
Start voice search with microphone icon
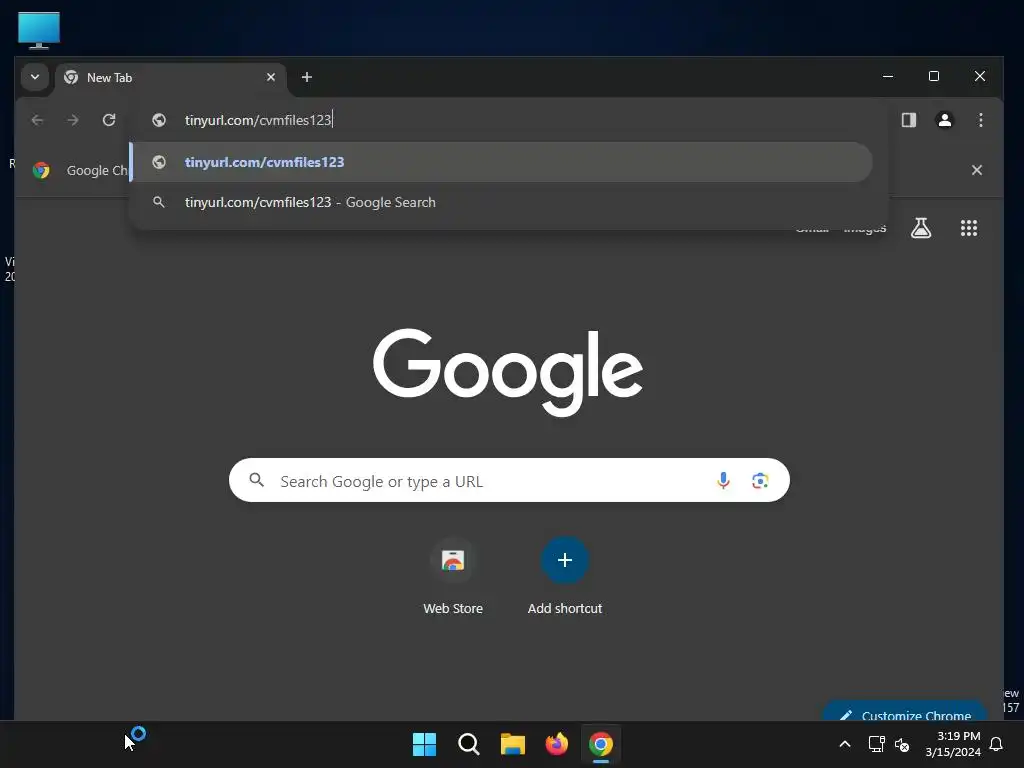pos(723,481)
